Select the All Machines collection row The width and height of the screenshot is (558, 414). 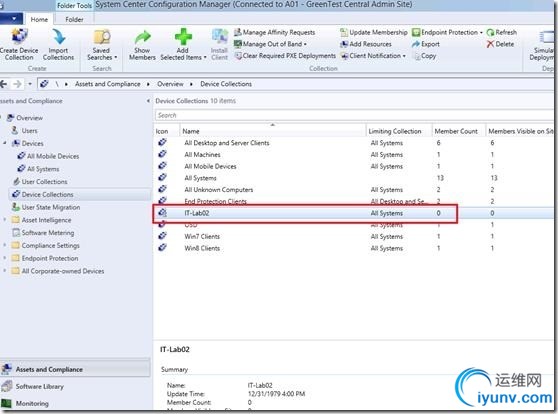click(354, 155)
